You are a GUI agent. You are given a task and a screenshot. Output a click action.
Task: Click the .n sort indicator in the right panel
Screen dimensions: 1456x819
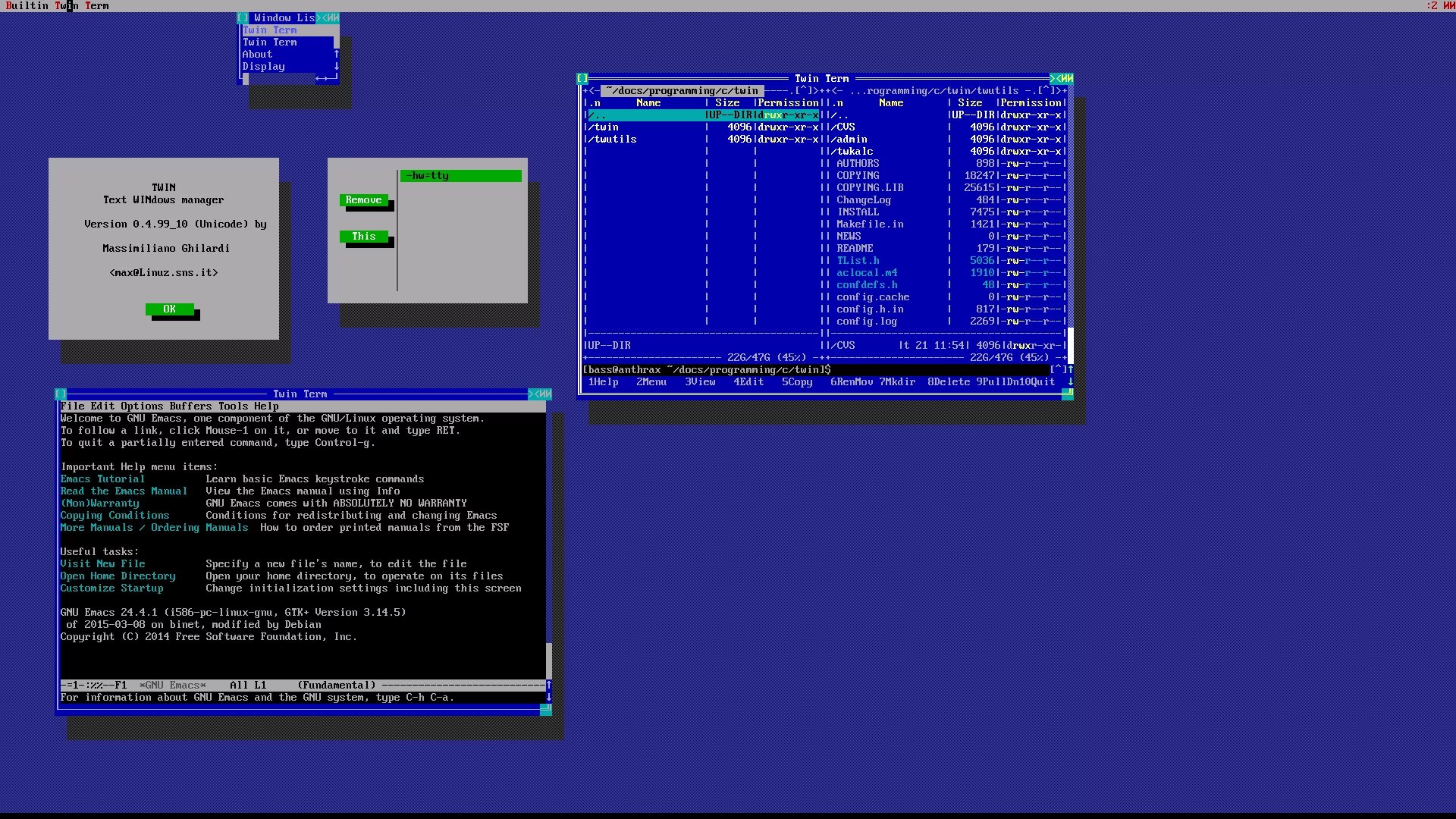point(837,102)
